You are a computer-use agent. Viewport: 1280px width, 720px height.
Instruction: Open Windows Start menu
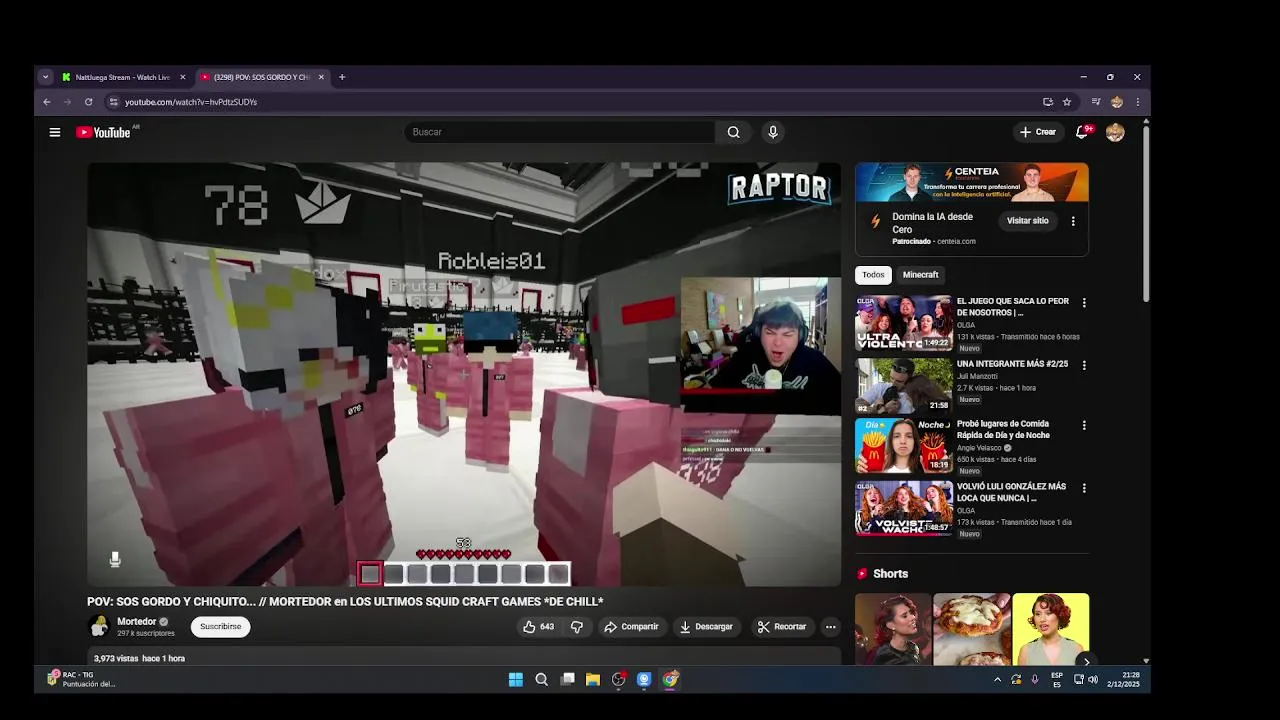click(516, 680)
